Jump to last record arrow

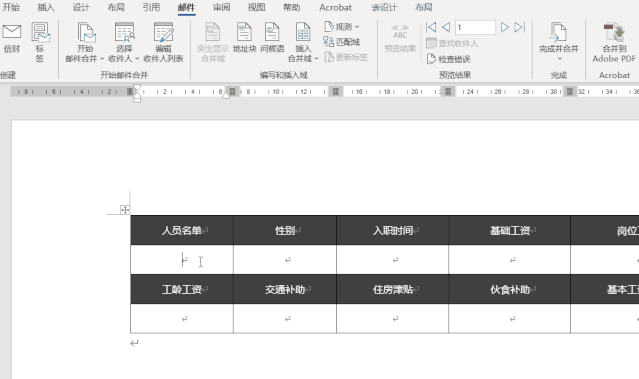[519, 27]
